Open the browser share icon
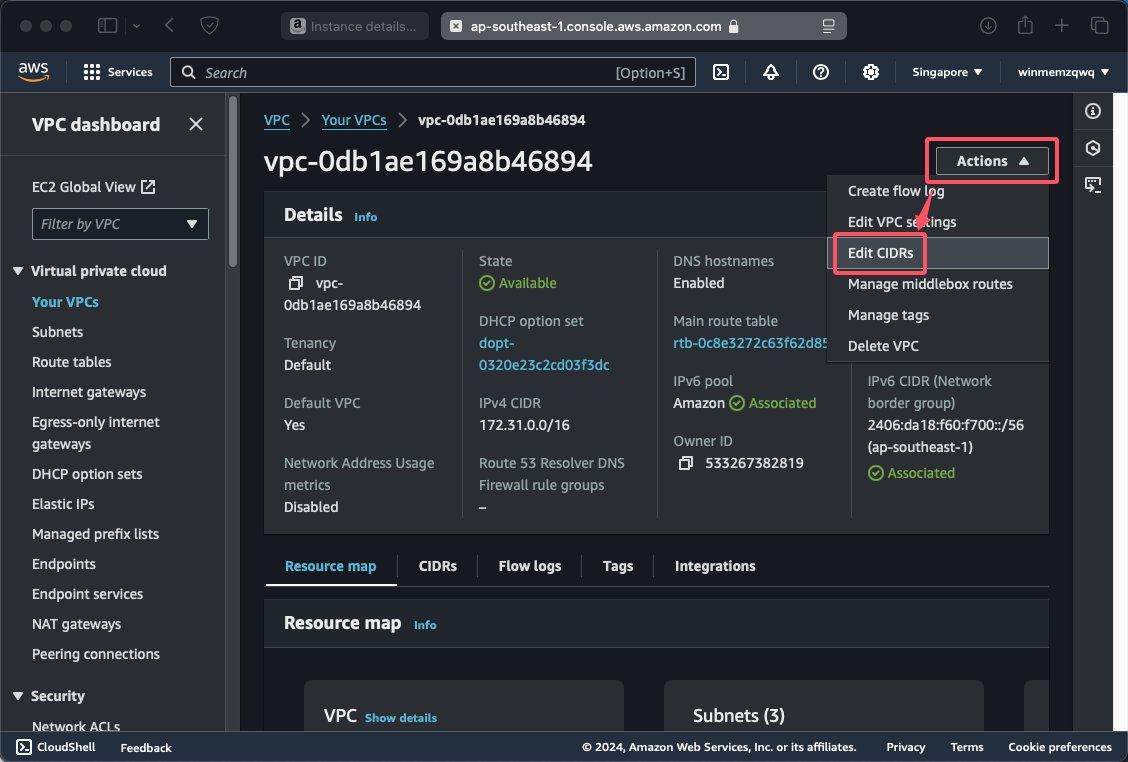This screenshot has height=762, width=1128. [1025, 26]
